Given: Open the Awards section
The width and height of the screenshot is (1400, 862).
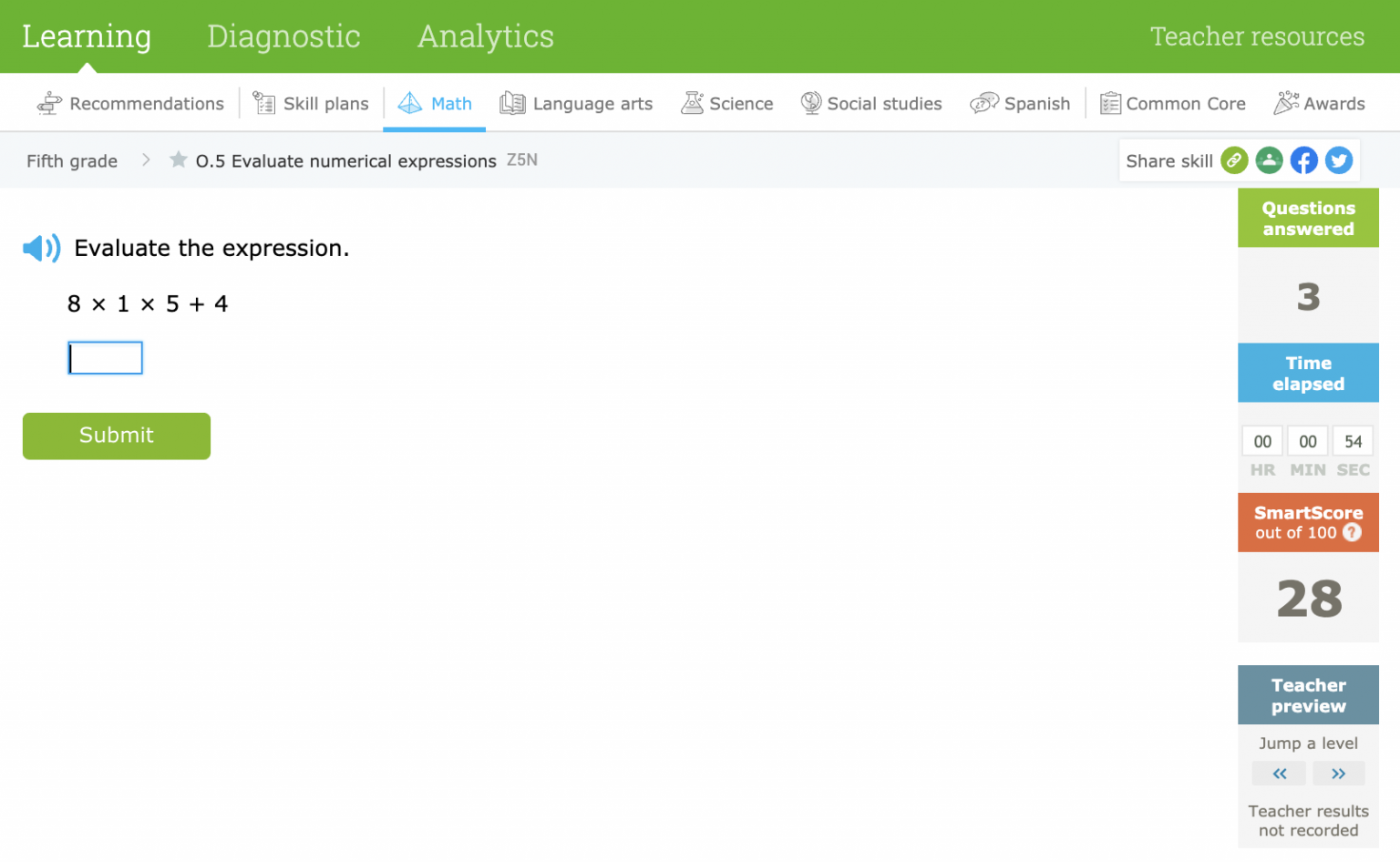Looking at the screenshot, I should tap(1319, 103).
